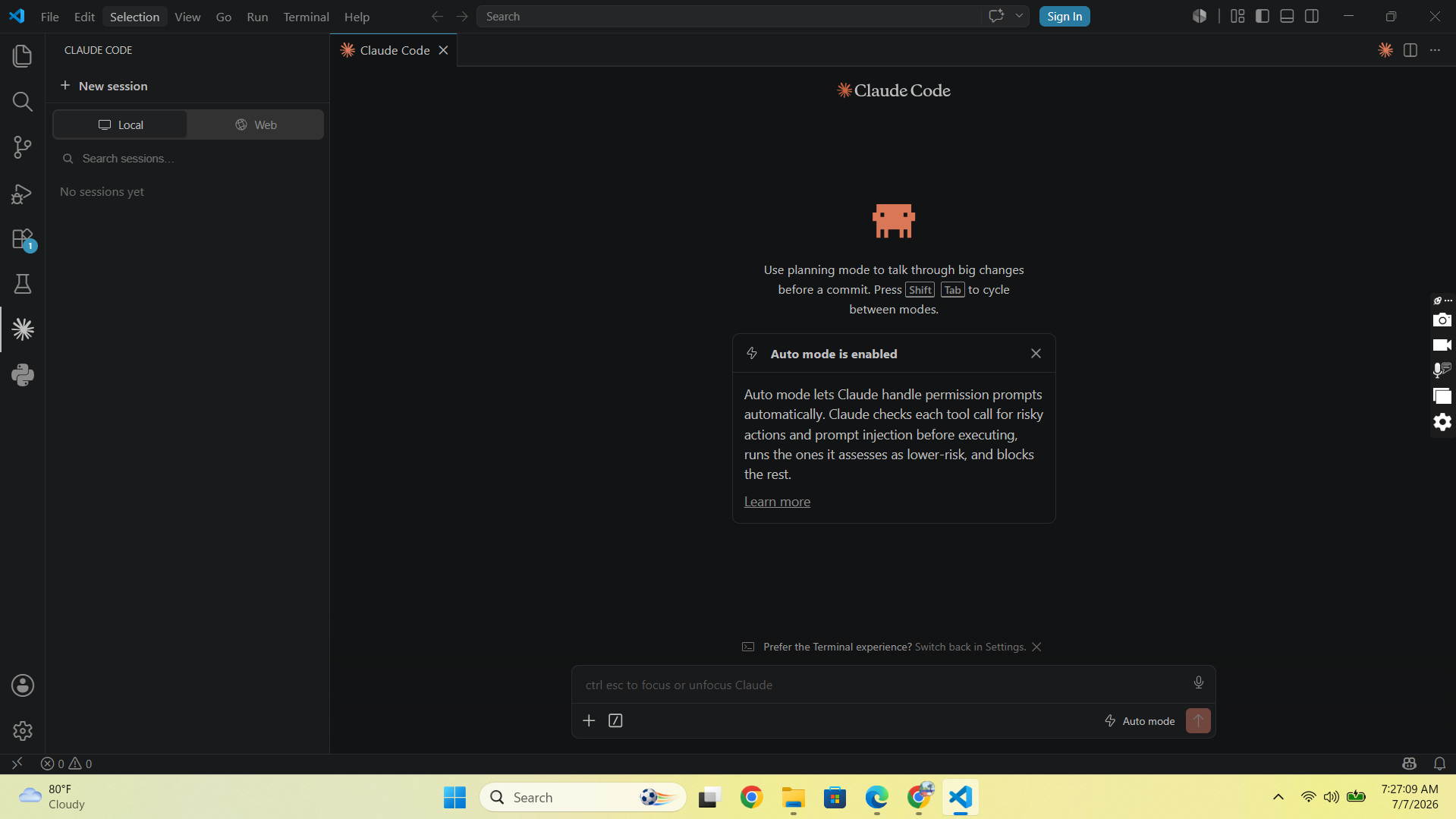Open the Help menu
The image size is (1456, 819).
click(357, 17)
